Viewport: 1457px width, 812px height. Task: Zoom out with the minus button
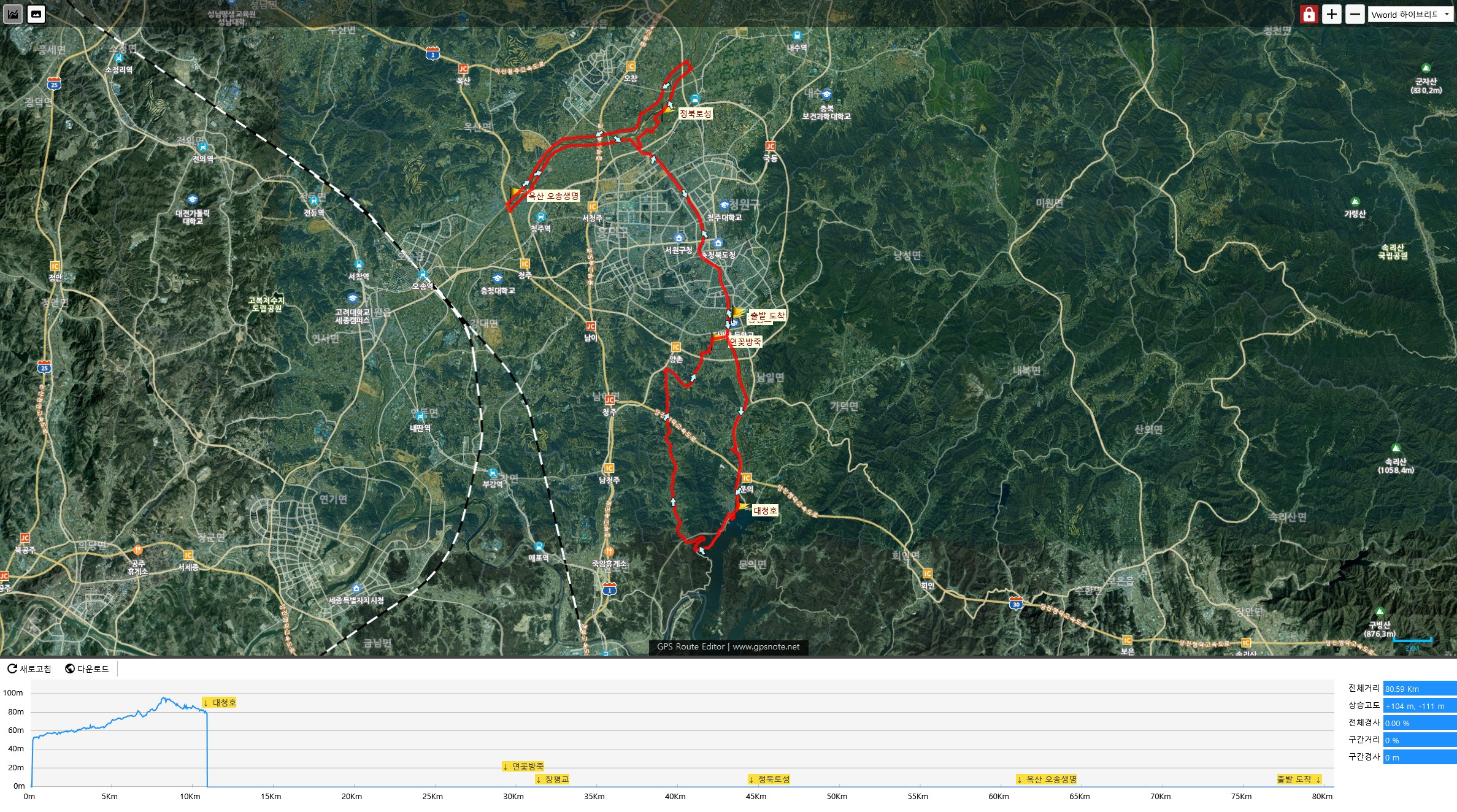point(1355,14)
